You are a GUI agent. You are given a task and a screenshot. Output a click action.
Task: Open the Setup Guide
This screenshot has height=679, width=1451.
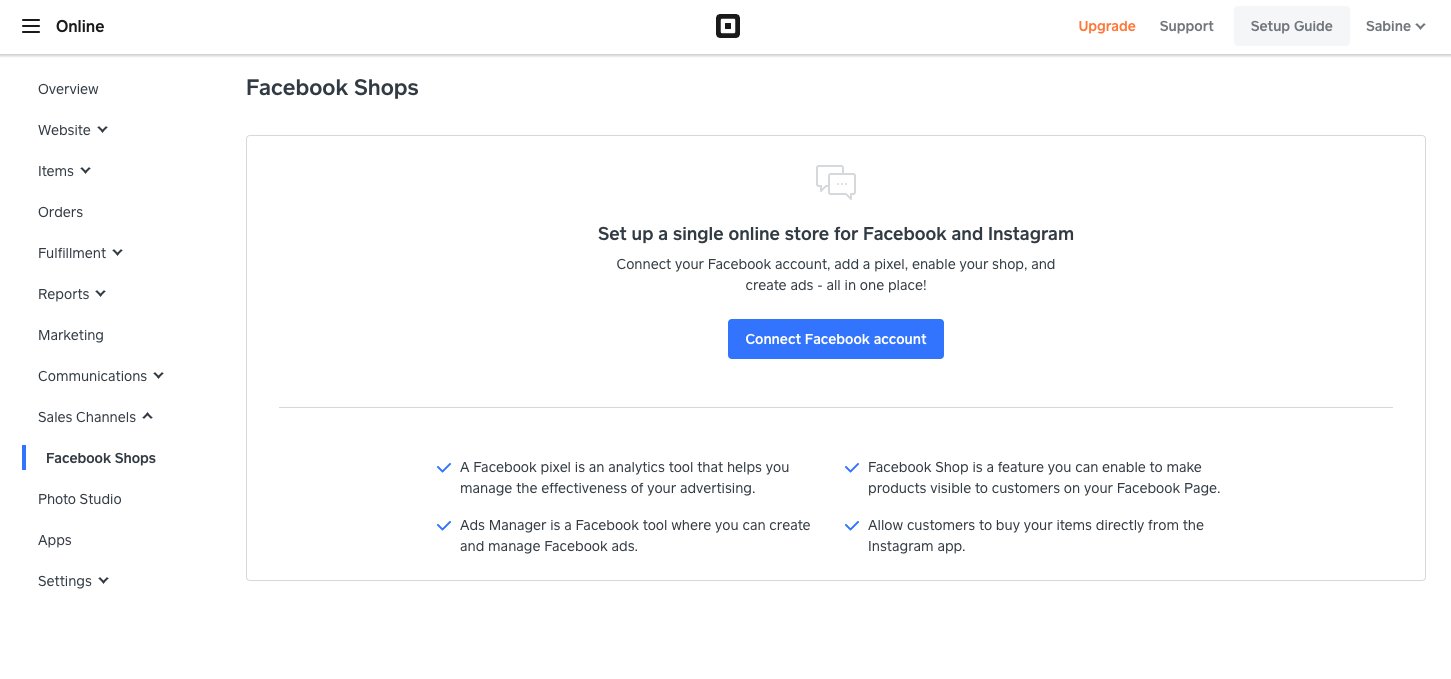pos(1290,26)
